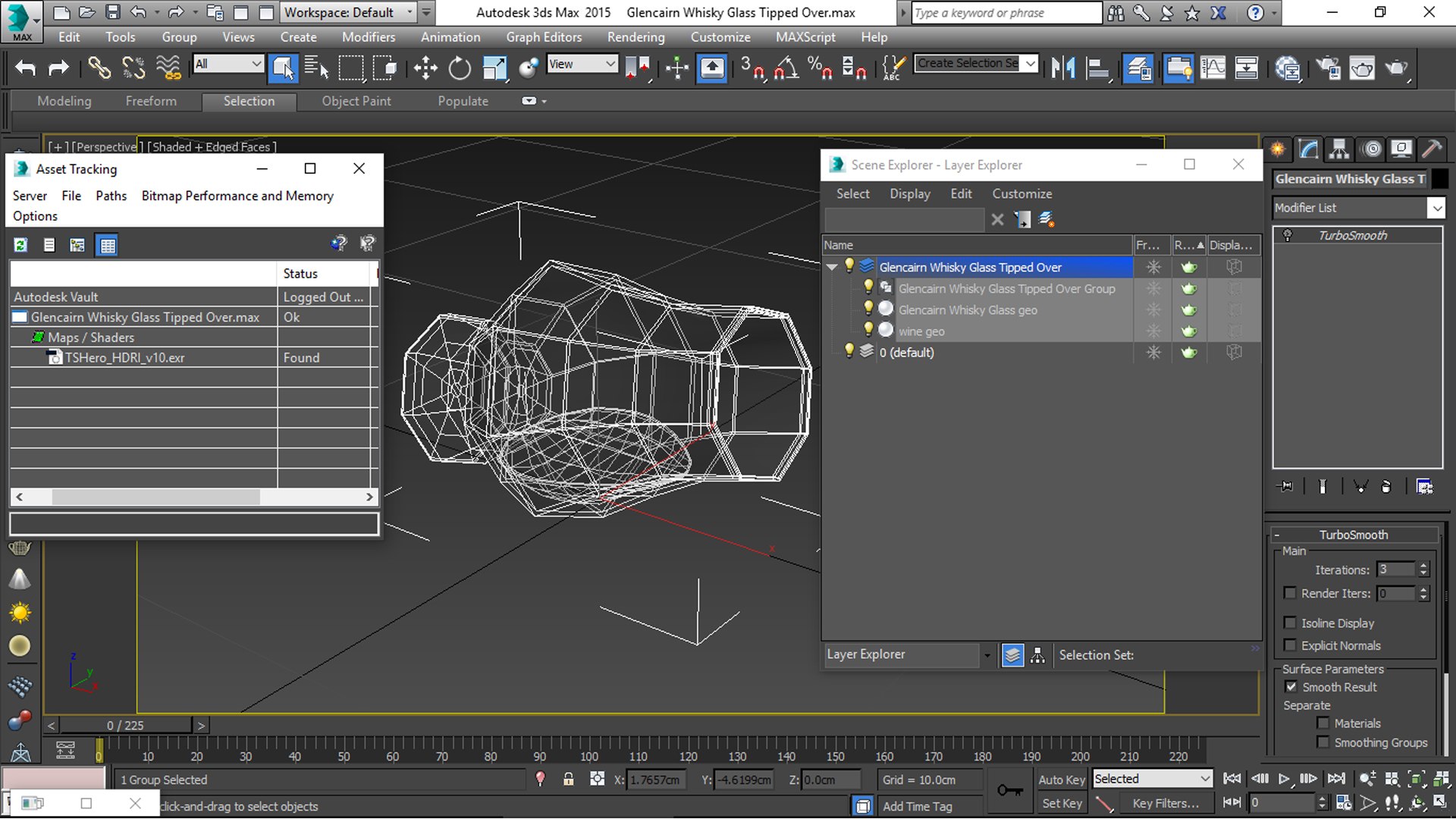Viewport: 1456px width, 819px height.
Task: Switch to the Object Paint ribbon tab
Action: coord(356,101)
